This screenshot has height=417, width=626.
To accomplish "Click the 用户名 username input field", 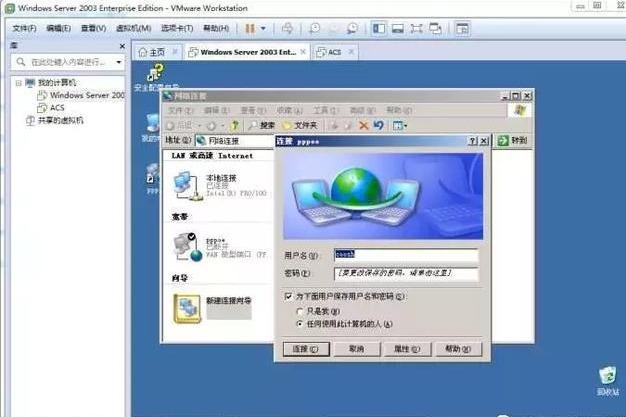I will [x=406, y=255].
